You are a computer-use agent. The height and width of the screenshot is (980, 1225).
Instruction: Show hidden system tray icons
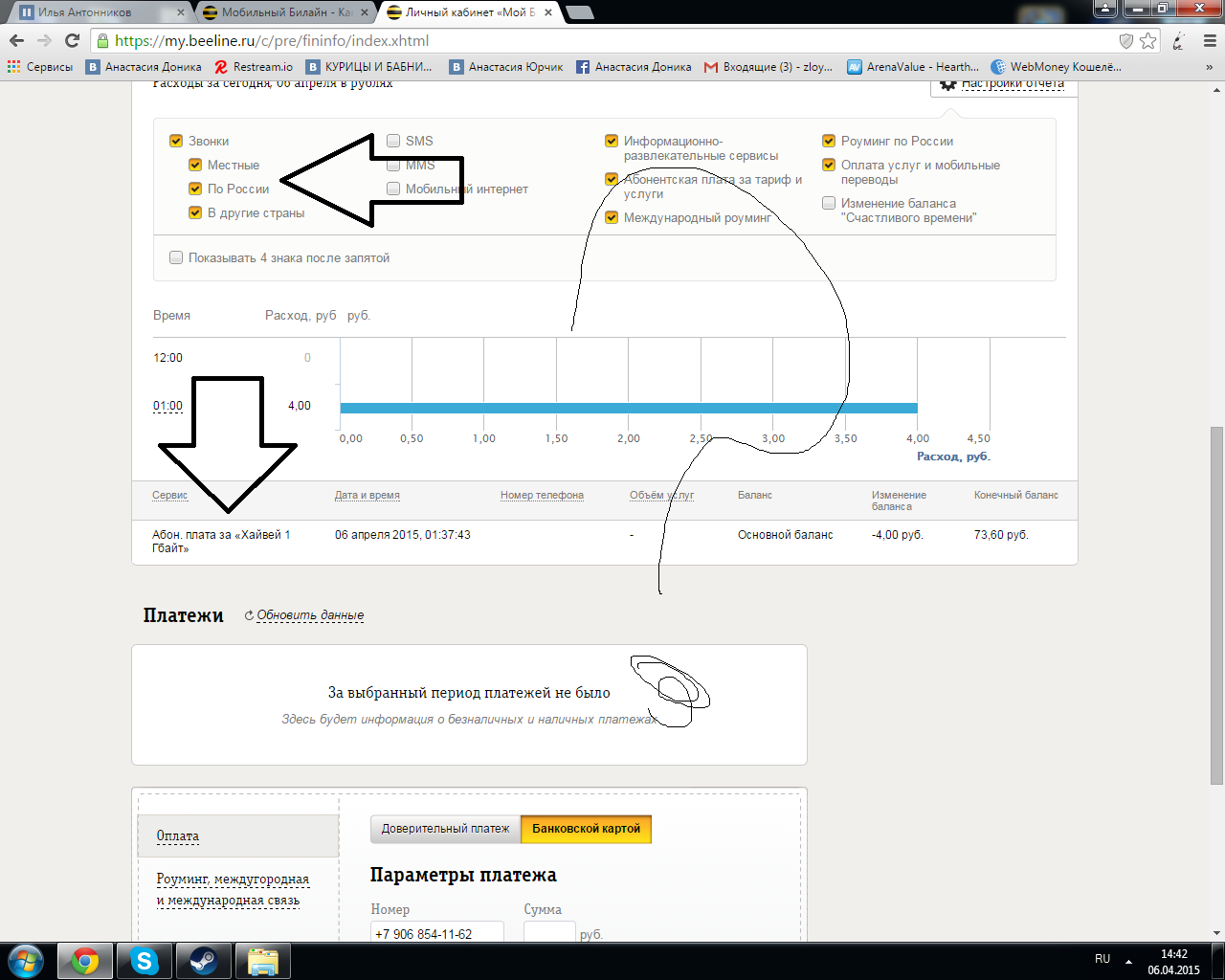point(1129,960)
